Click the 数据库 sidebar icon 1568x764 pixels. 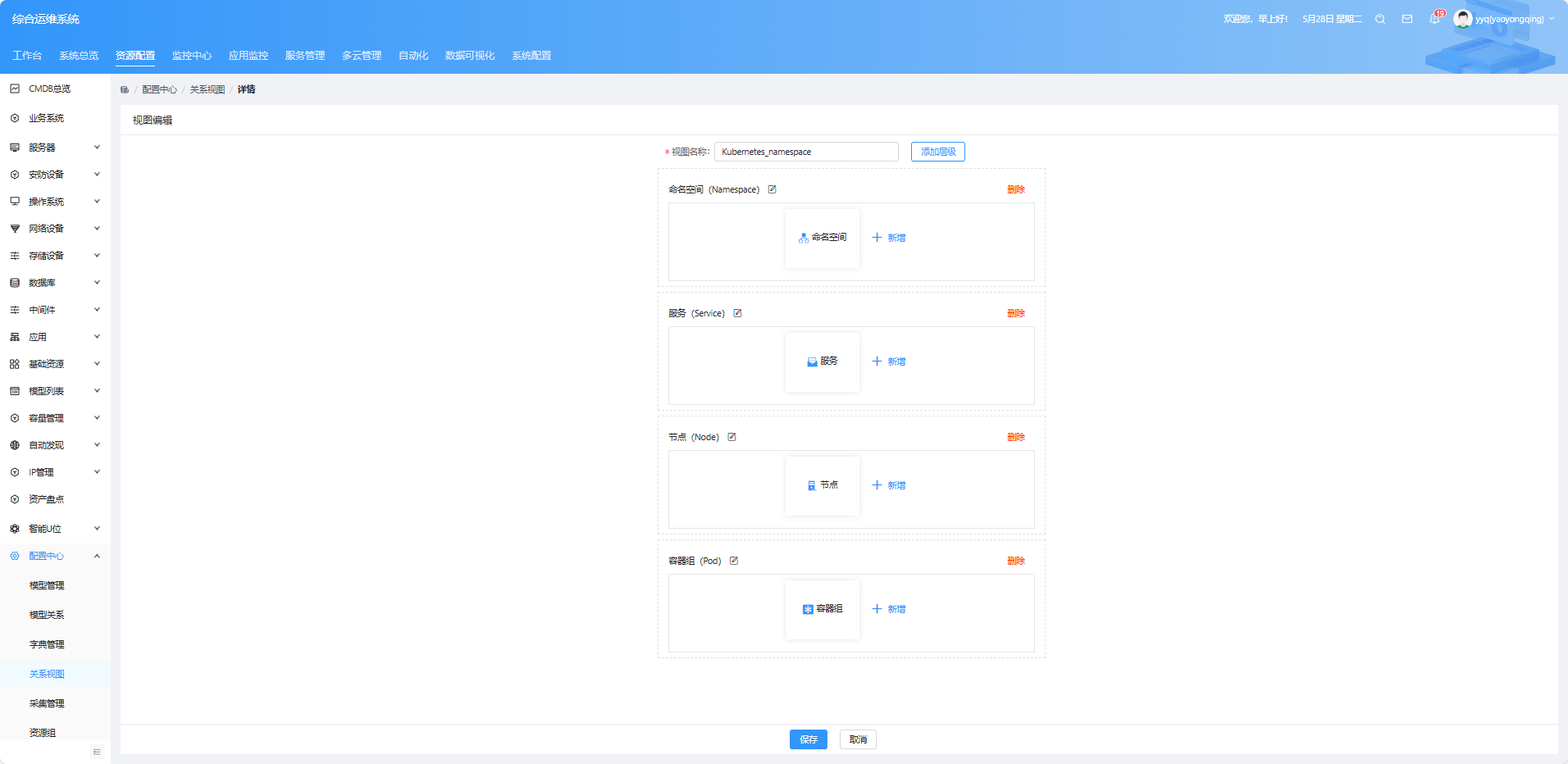[15, 283]
